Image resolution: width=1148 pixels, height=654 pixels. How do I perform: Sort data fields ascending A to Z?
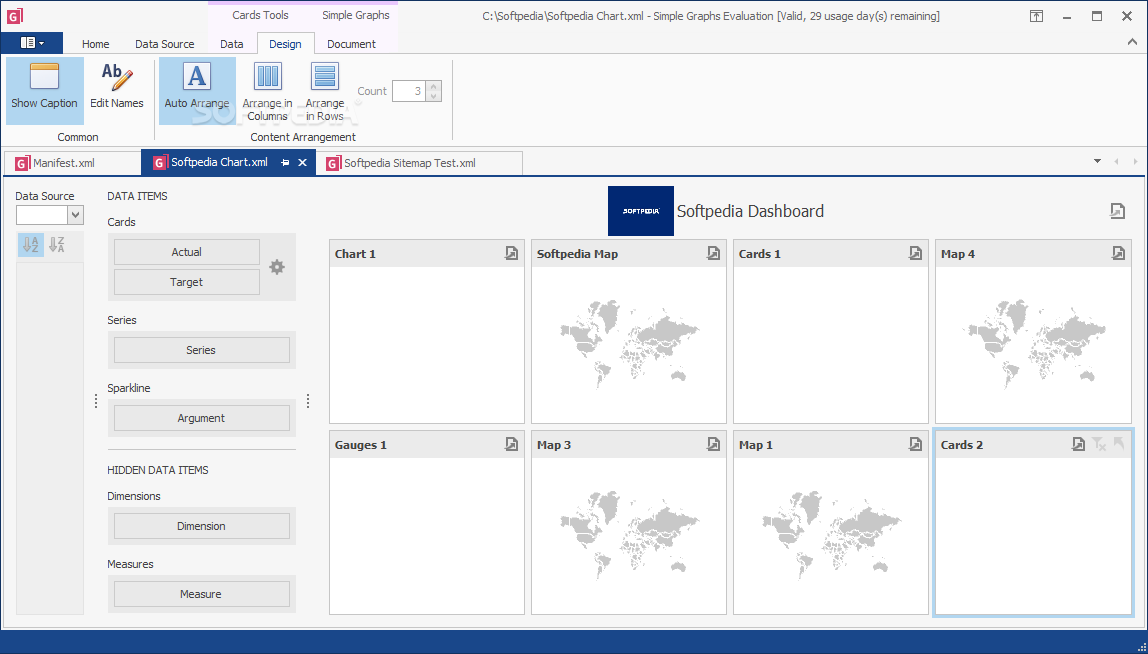tap(31, 245)
